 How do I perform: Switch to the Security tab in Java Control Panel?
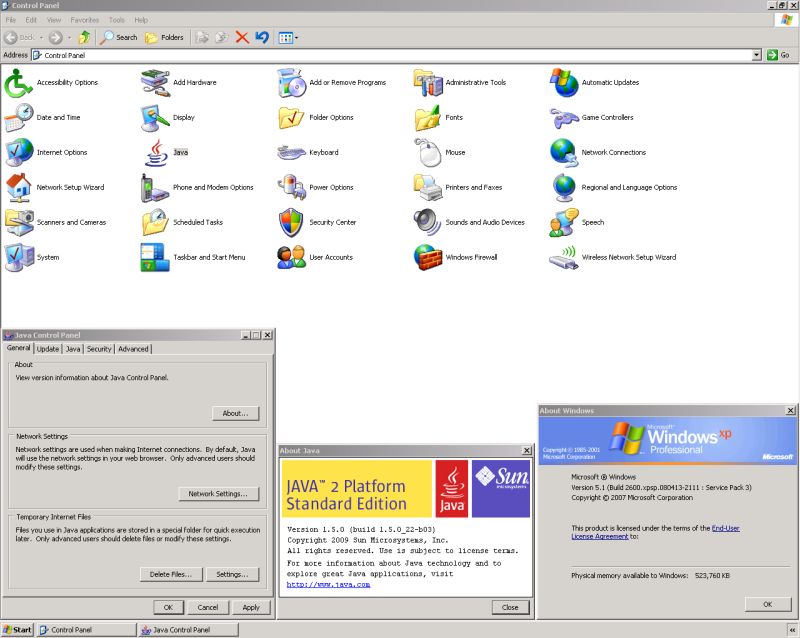(101, 349)
